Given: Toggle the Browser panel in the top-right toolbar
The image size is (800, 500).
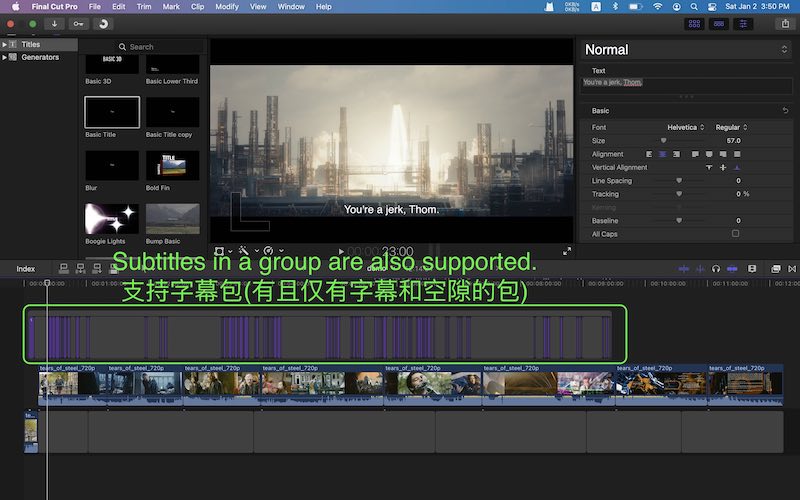Looking at the screenshot, I should pos(694,23).
